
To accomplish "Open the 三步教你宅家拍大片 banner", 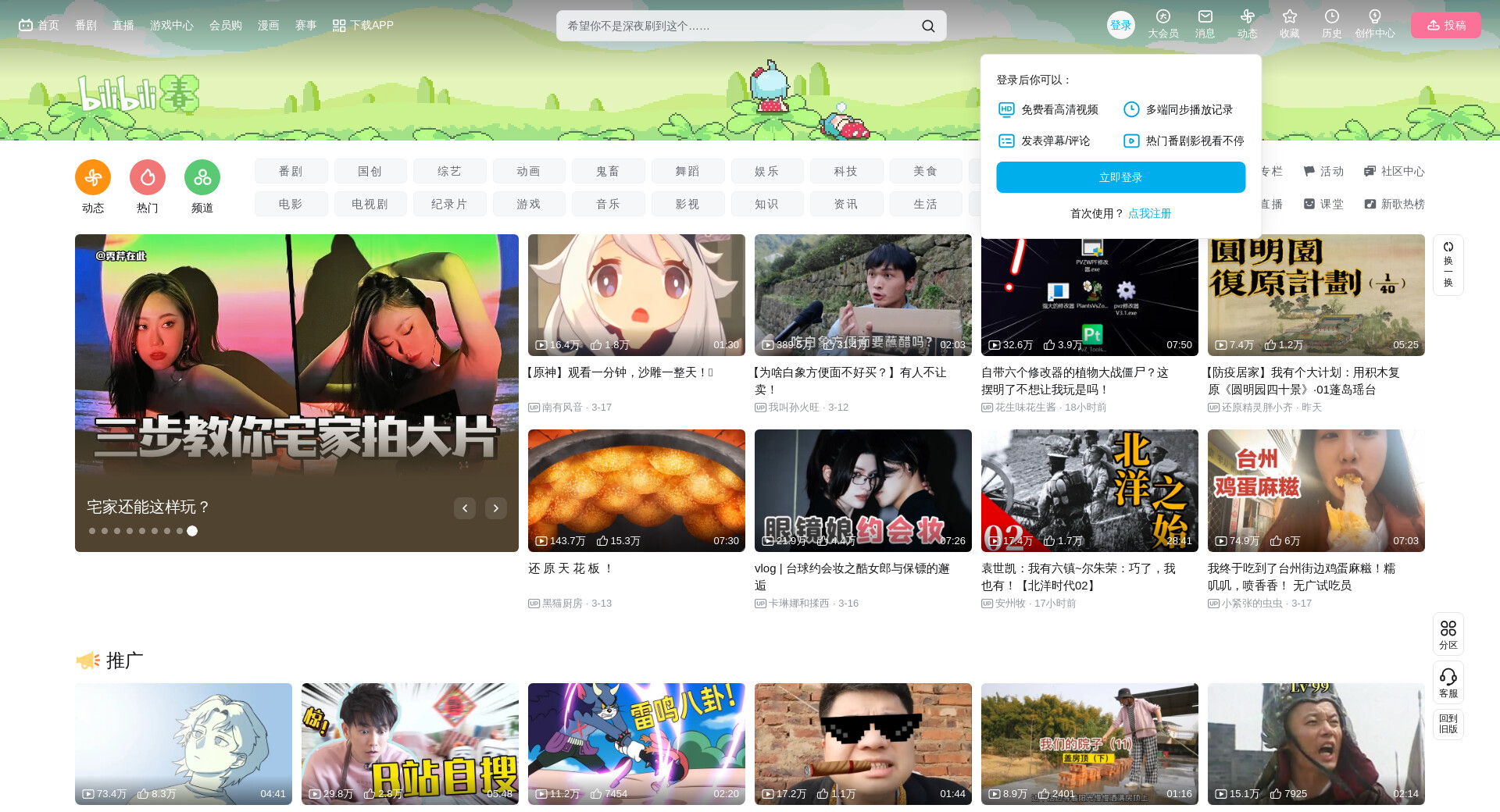I will tap(297, 393).
